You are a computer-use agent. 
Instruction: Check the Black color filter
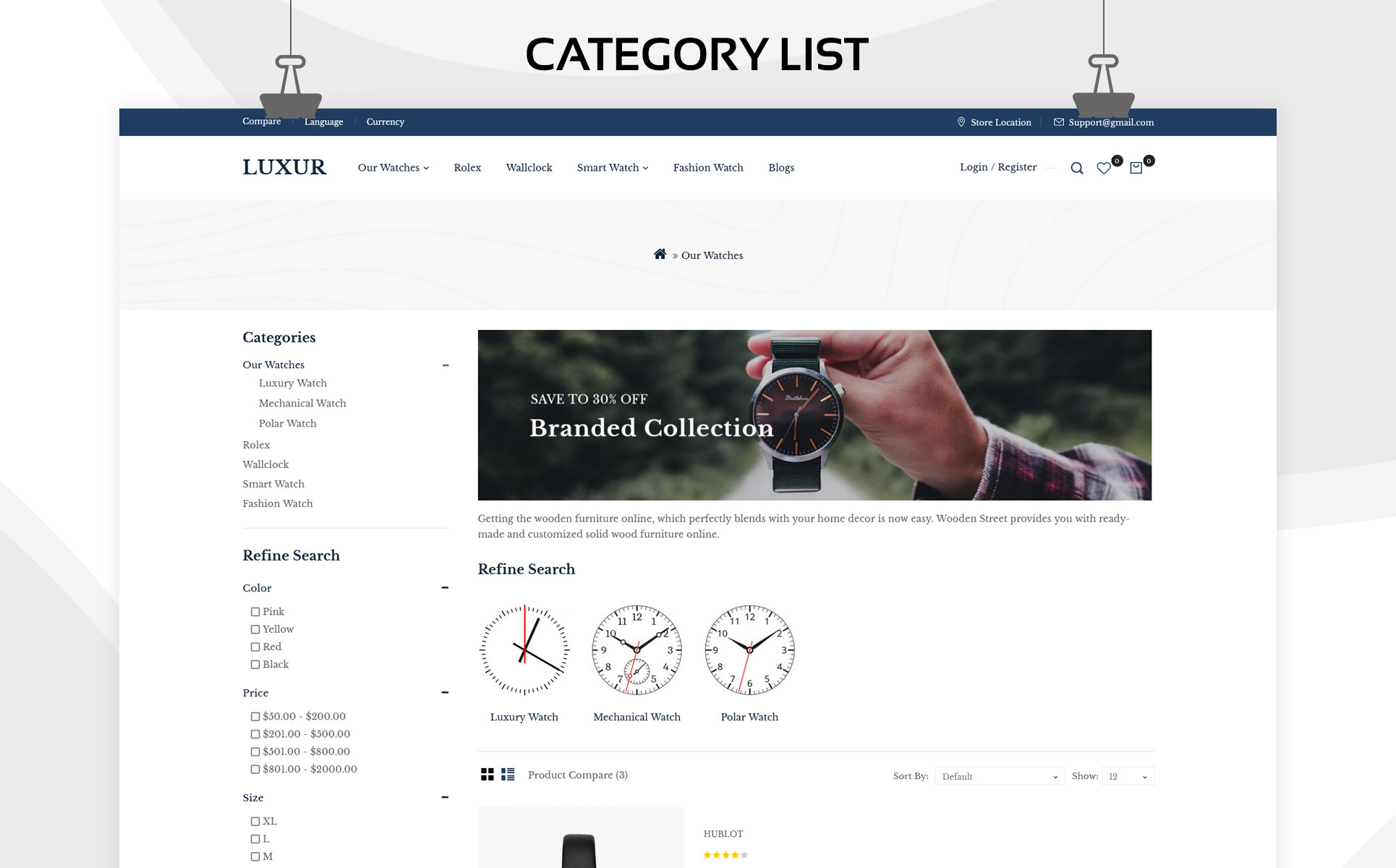coord(255,665)
